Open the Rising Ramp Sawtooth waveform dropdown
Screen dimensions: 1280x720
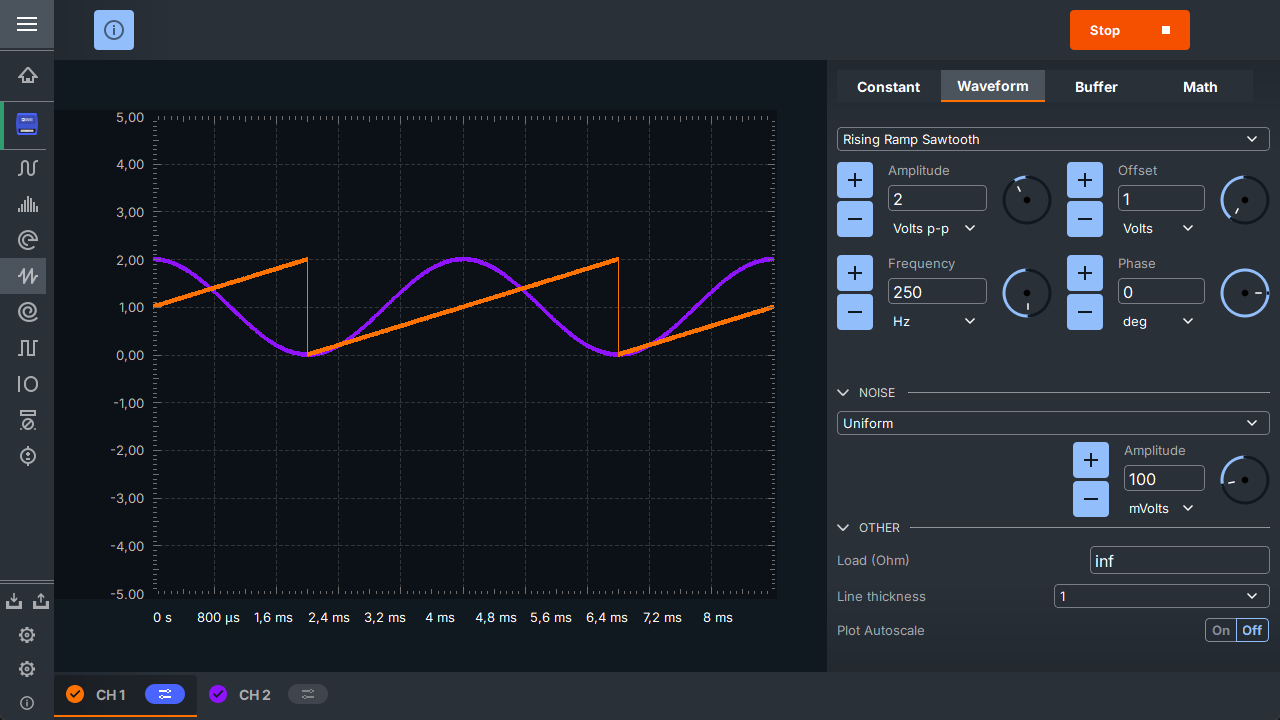point(1053,139)
